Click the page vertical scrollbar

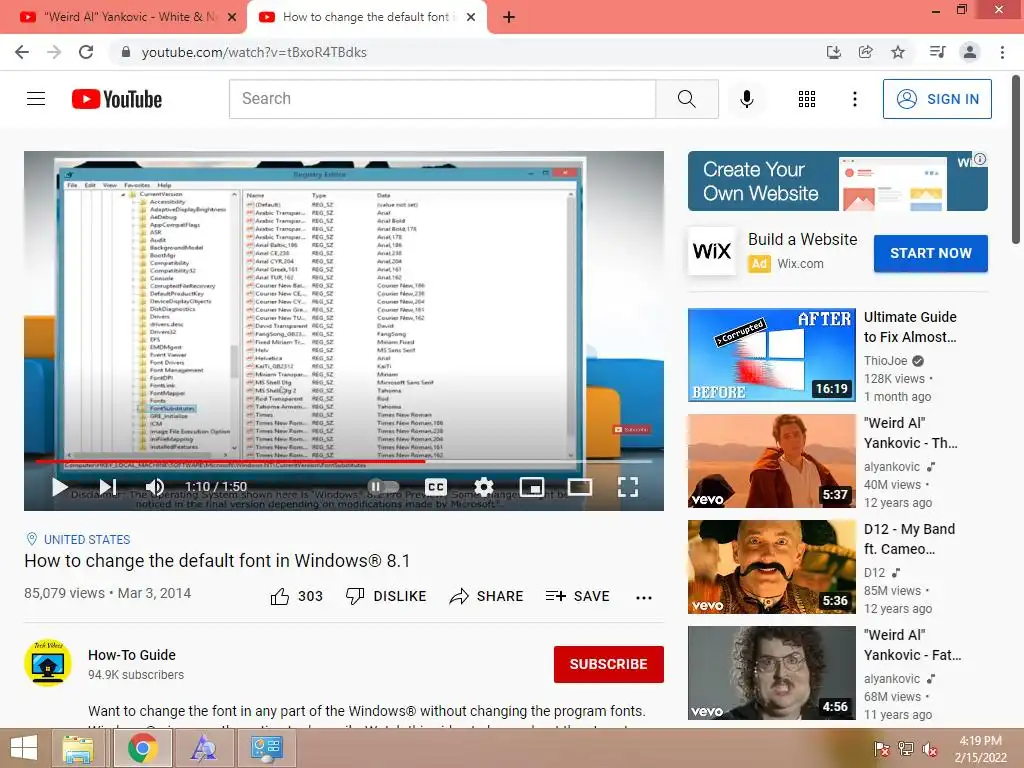click(x=1016, y=161)
